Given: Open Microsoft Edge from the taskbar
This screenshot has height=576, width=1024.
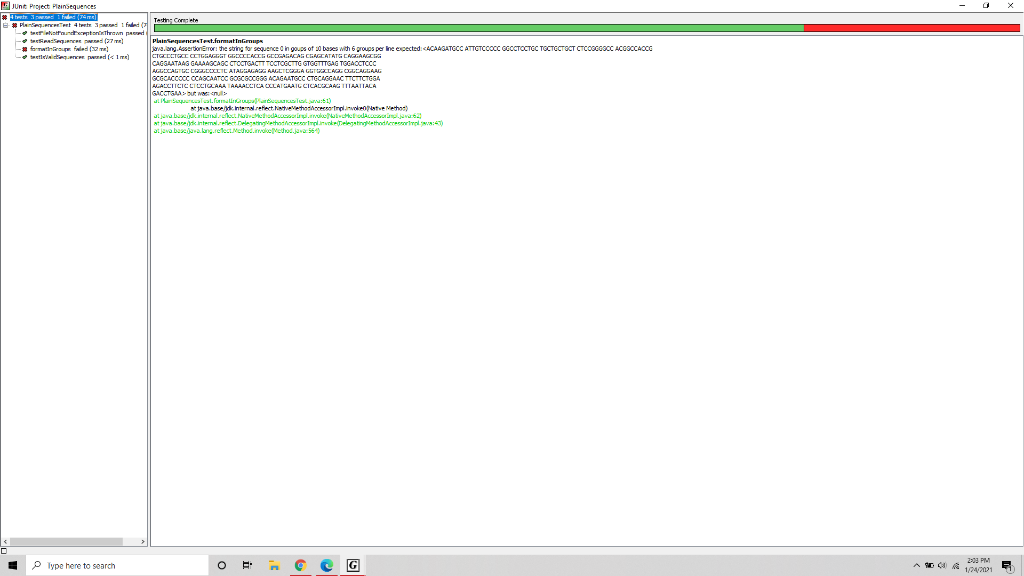Looking at the screenshot, I should (326, 565).
